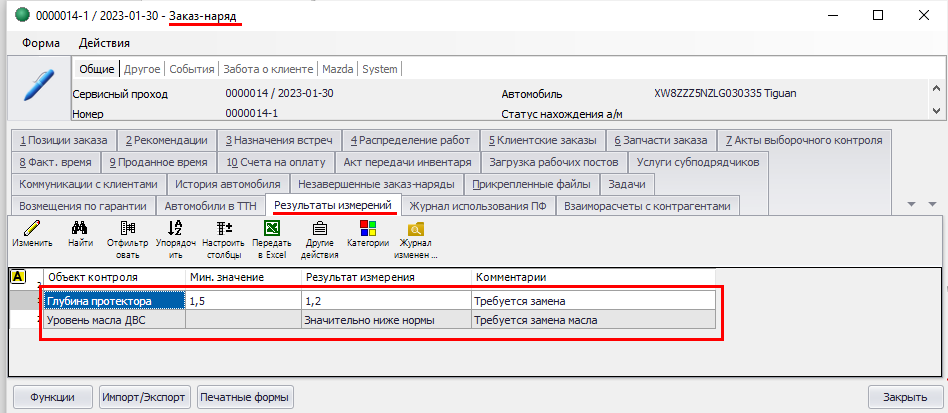Select the Уровень масла ДВС row
The height and width of the screenshot is (413, 948).
112,320
